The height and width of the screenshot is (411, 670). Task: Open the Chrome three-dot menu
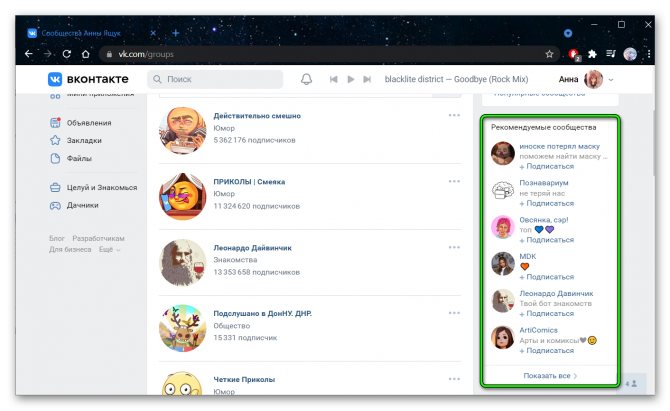(x=649, y=54)
